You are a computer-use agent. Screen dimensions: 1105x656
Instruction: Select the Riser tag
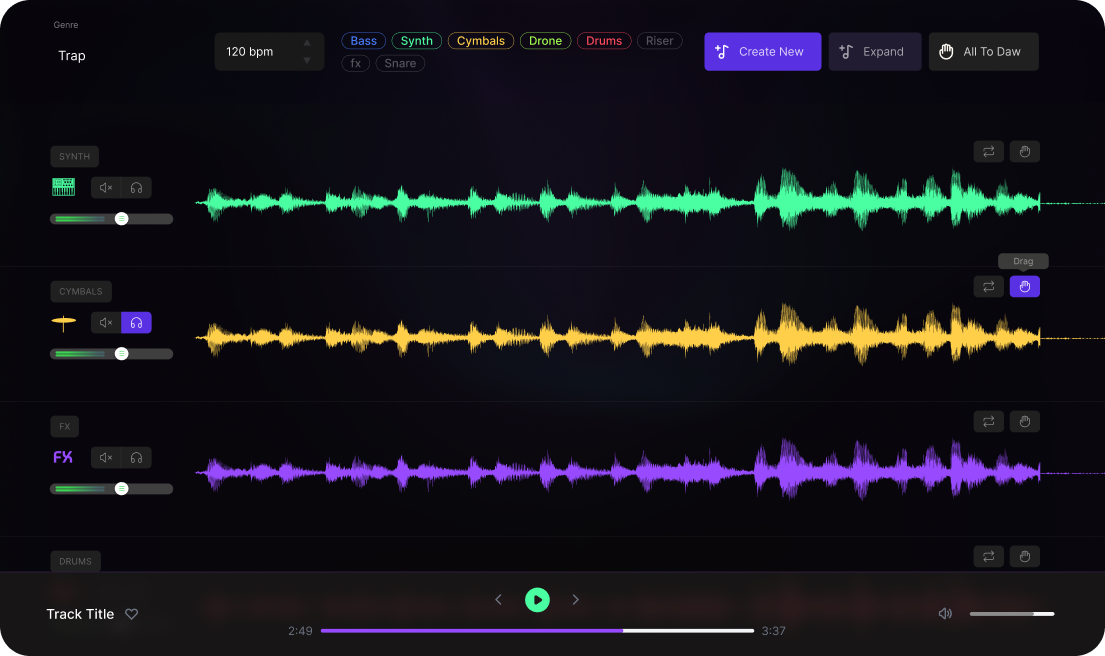tap(660, 41)
